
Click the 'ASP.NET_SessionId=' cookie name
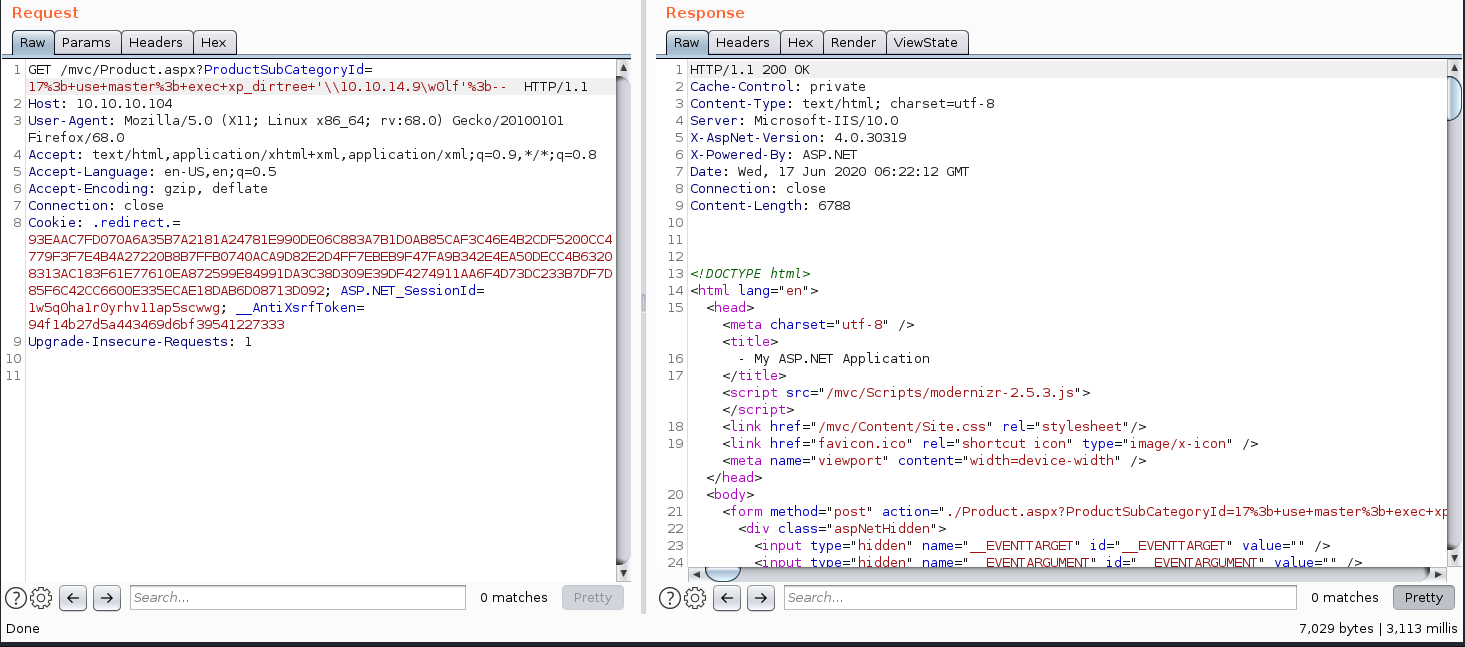pyautogui.click(x=412, y=291)
